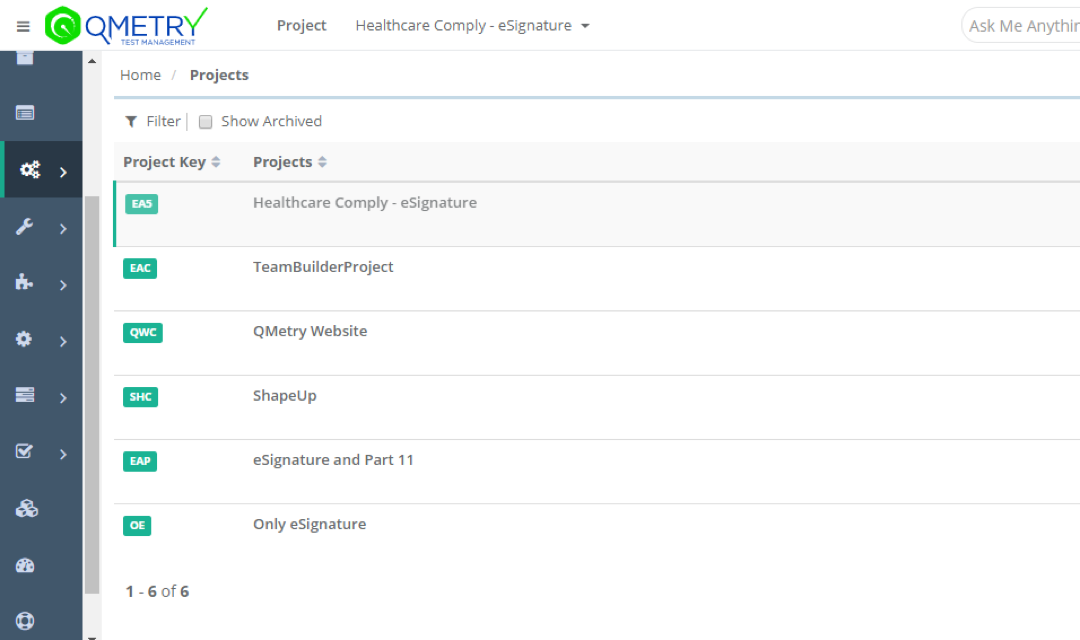Open the cubes sidebar icon
1080x640 pixels.
pyautogui.click(x=26, y=508)
